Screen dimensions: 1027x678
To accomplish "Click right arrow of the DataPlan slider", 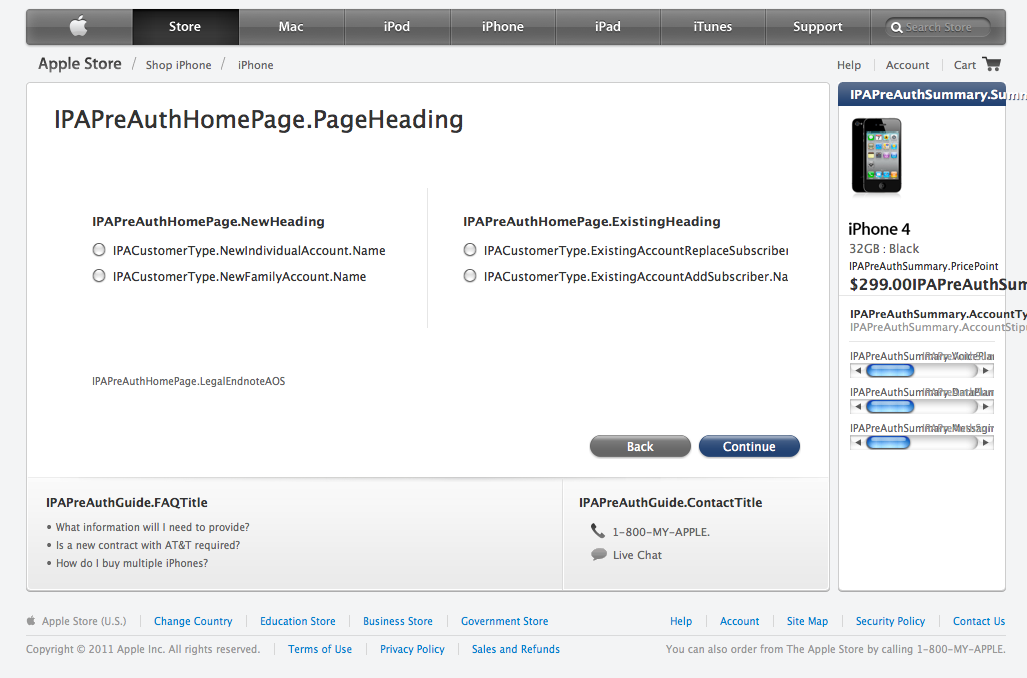I will pyautogui.click(x=986, y=407).
